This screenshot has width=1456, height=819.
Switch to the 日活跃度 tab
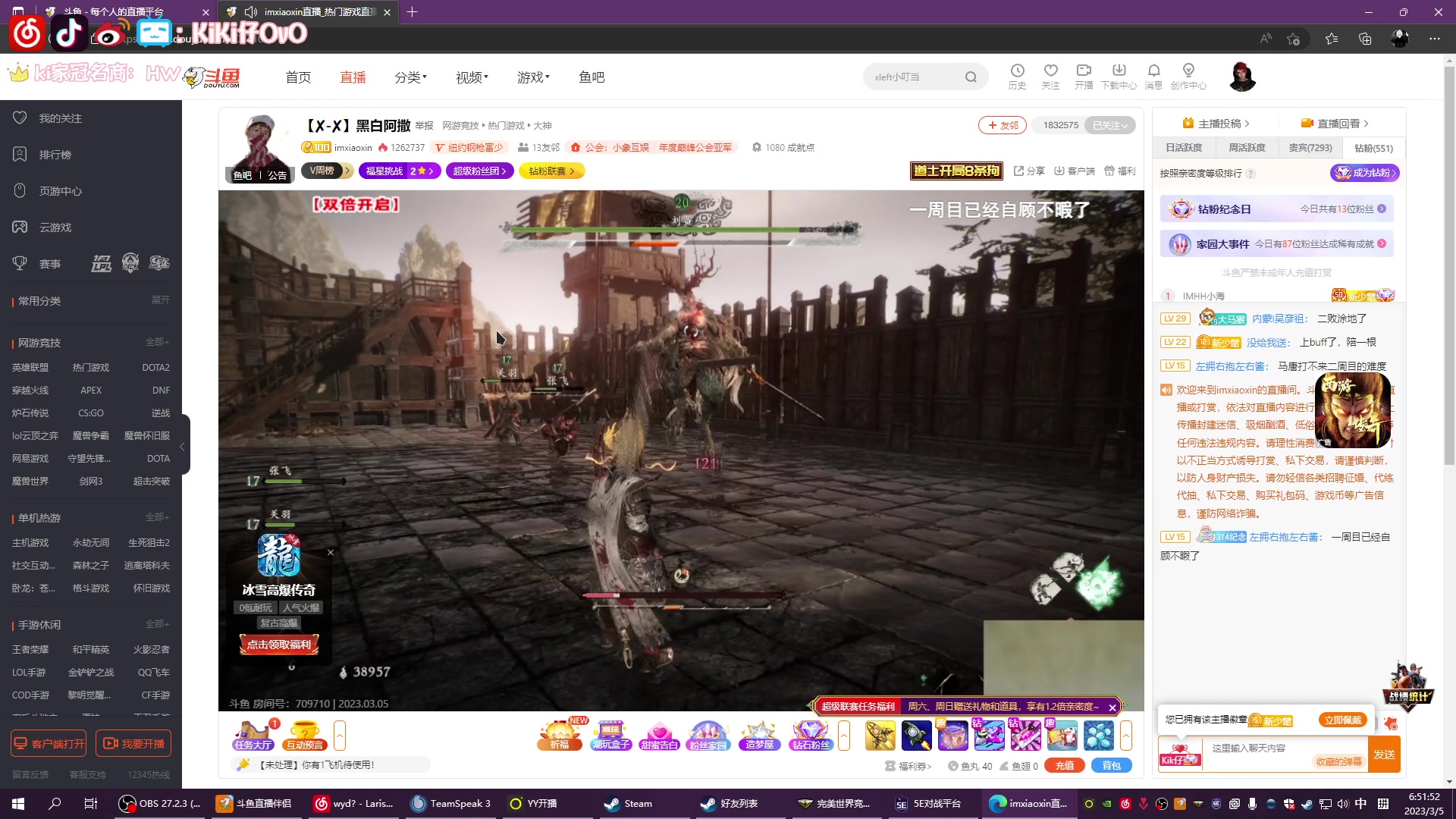coord(1184,148)
